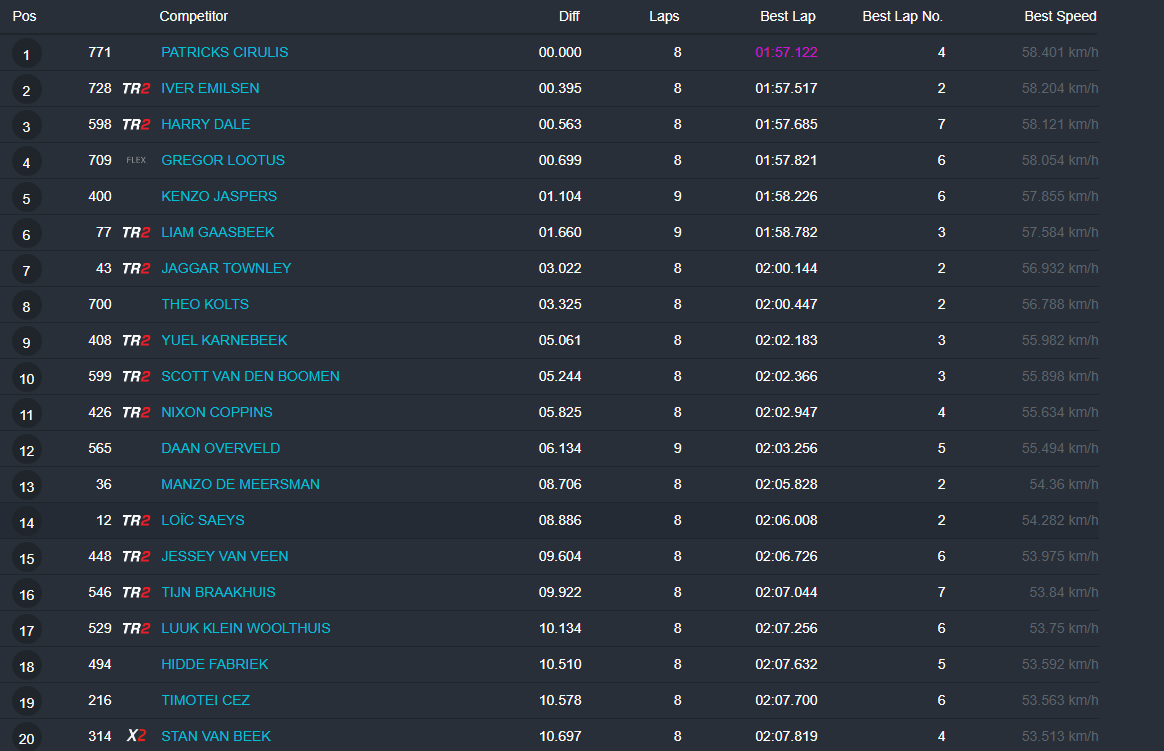Click the FLEX logo next to Gregor Lootus

[x=135, y=161]
